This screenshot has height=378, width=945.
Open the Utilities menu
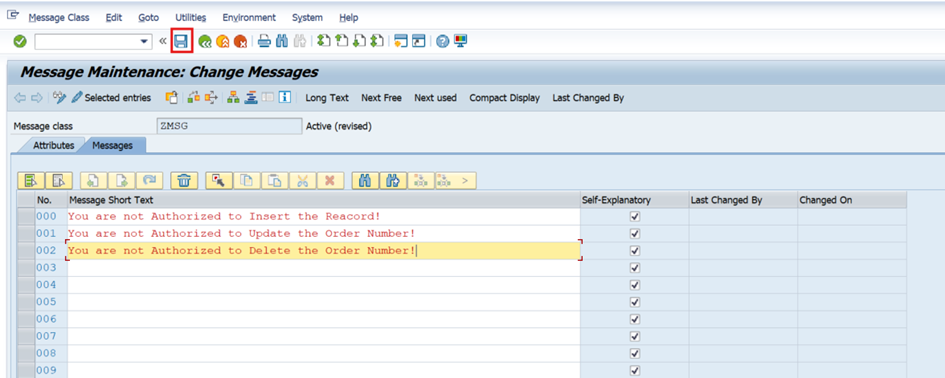pyautogui.click(x=190, y=17)
